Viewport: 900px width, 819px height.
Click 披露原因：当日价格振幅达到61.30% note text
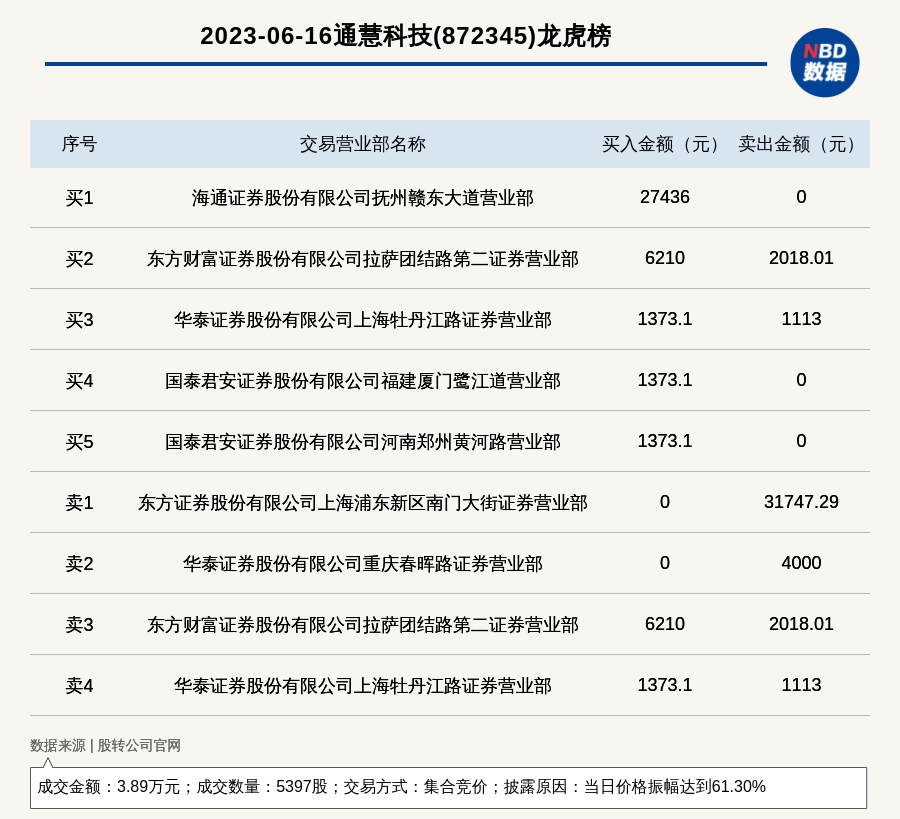(634, 786)
